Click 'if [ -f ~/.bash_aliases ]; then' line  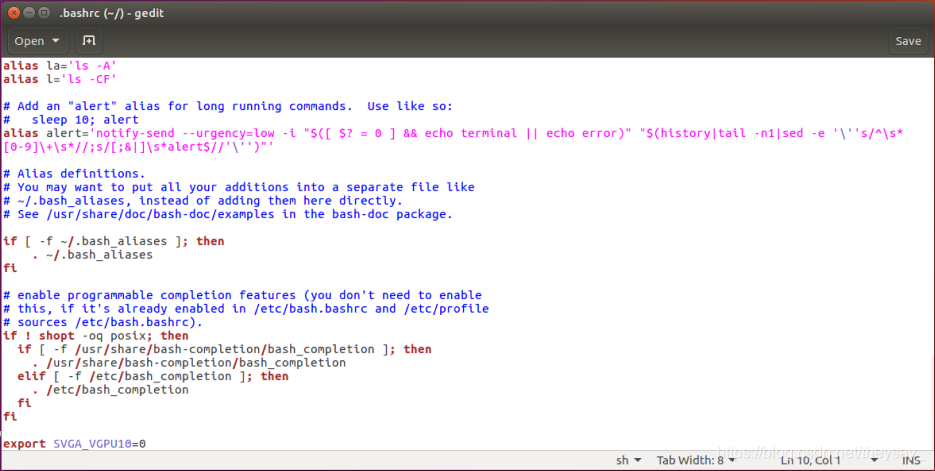[113, 241]
